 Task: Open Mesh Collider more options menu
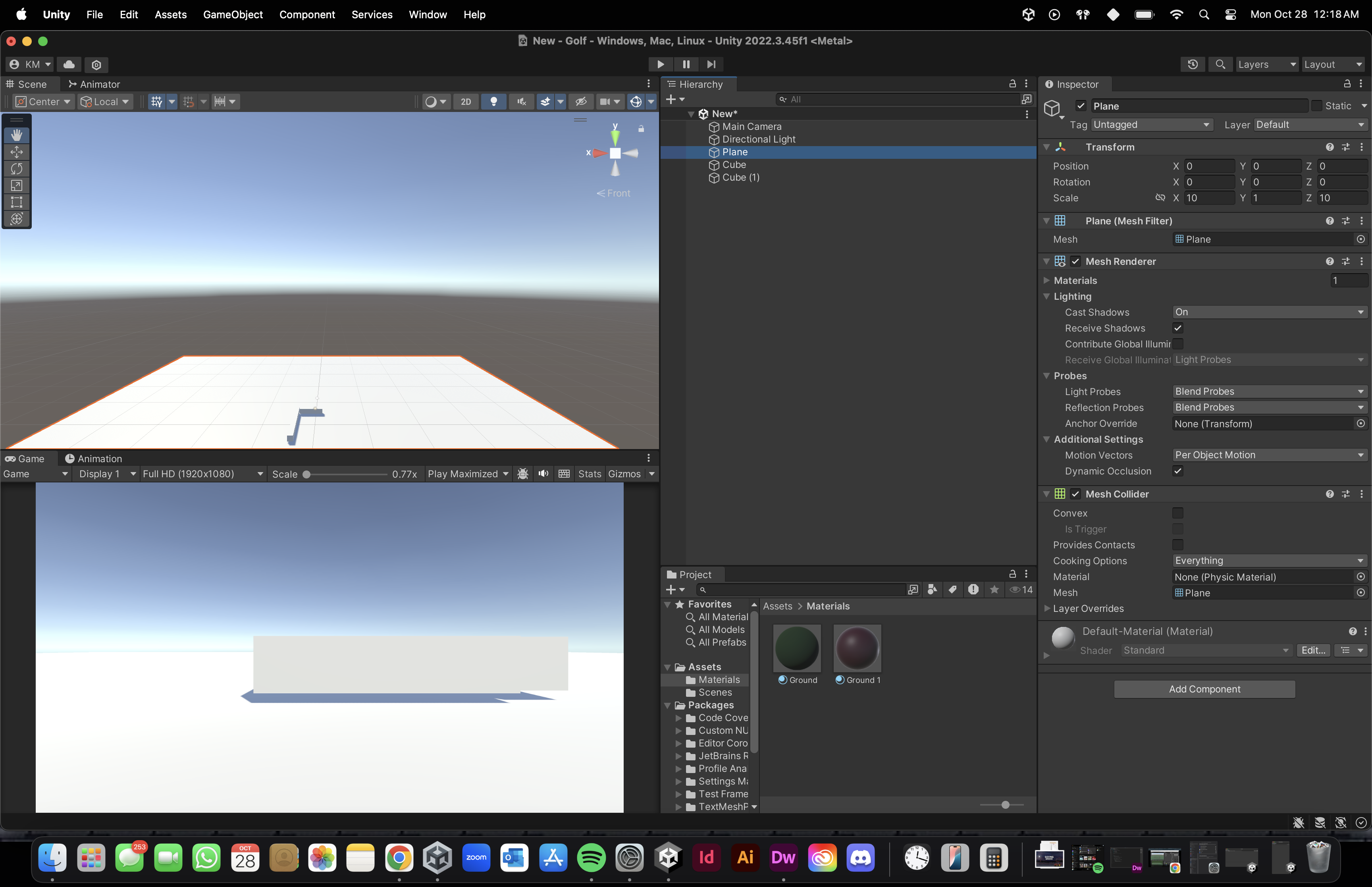(1362, 494)
